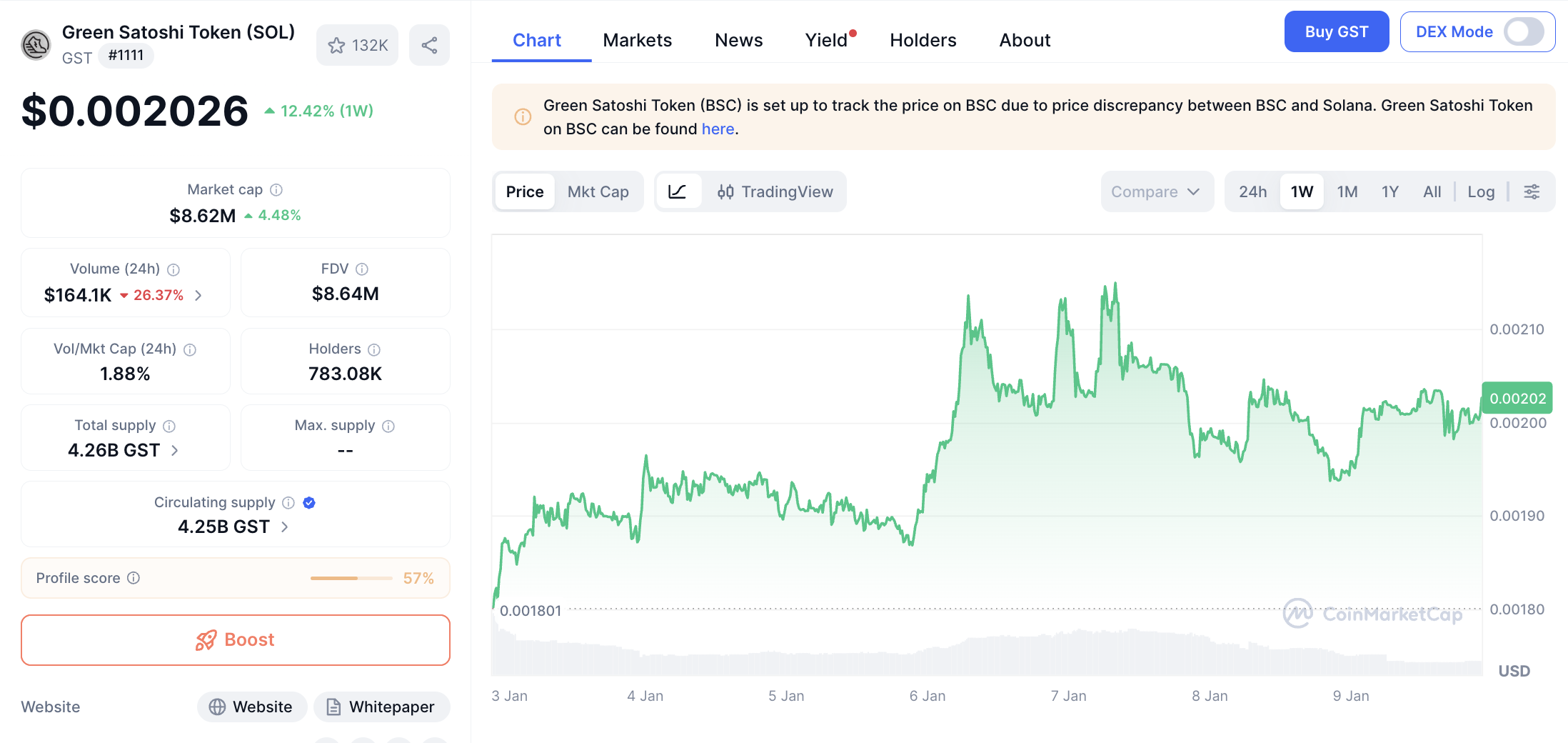Switch chart to Mkt Cap view
Viewport: 1568px width, 743px height.
click(x=598, y=191)
